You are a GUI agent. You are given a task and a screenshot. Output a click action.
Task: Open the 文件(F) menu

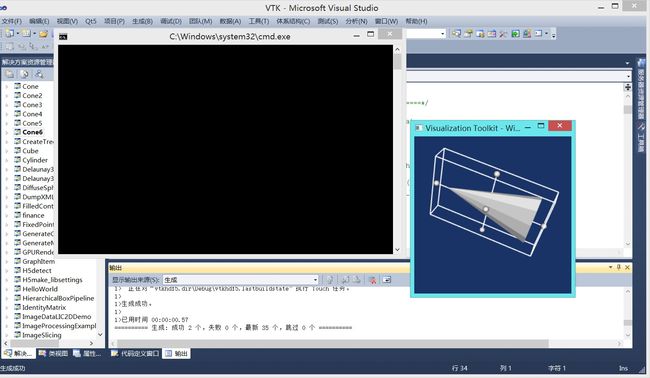(x=12, y=21)
